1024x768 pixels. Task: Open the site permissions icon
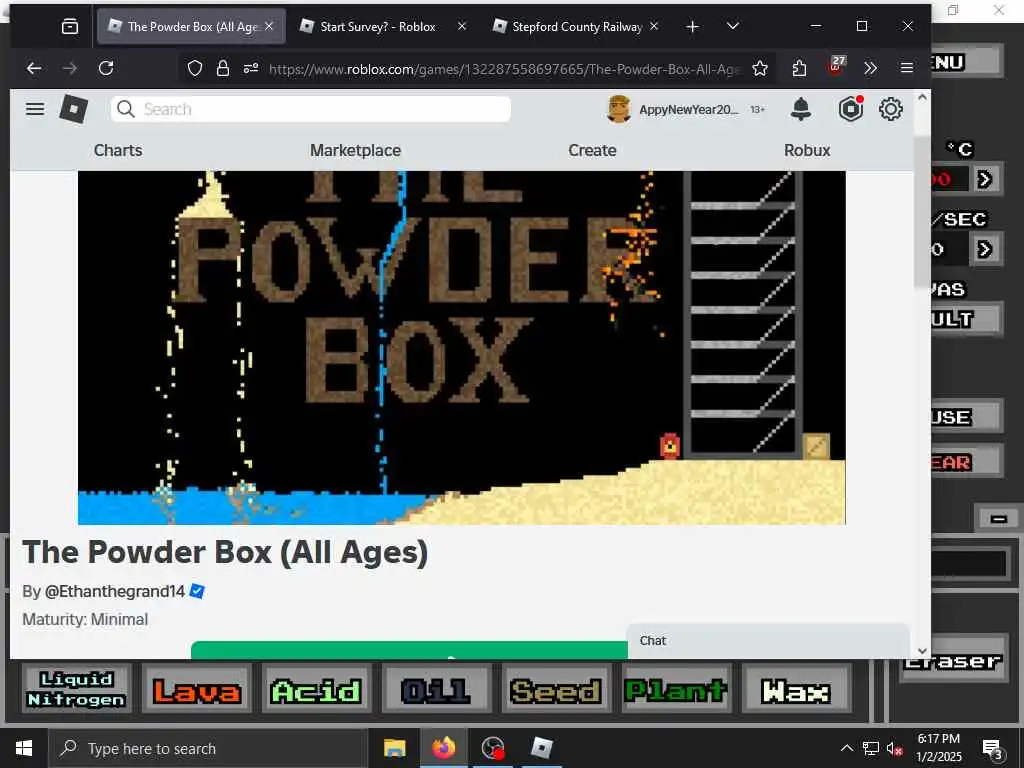coord(251,68)
